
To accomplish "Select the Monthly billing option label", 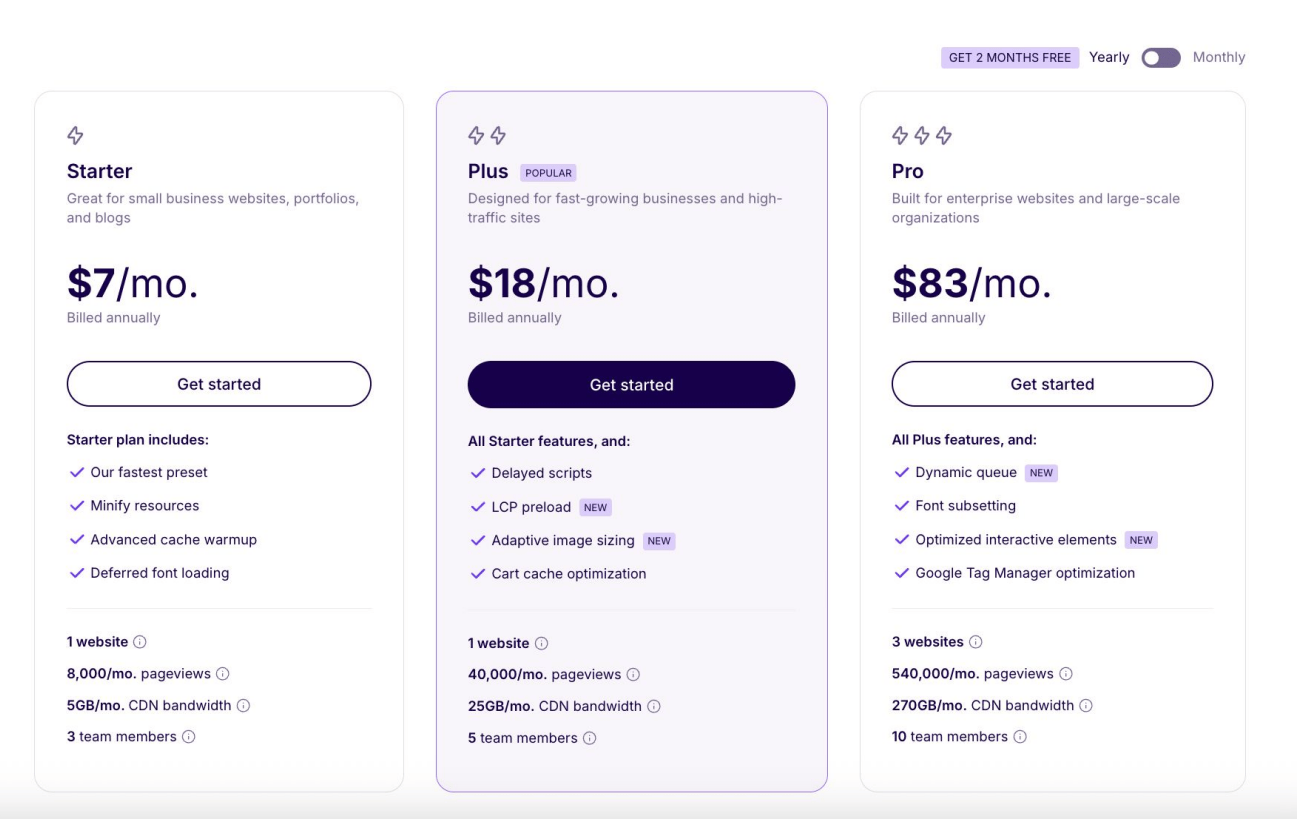I will pyautogui.click(x=1219, y=58).
